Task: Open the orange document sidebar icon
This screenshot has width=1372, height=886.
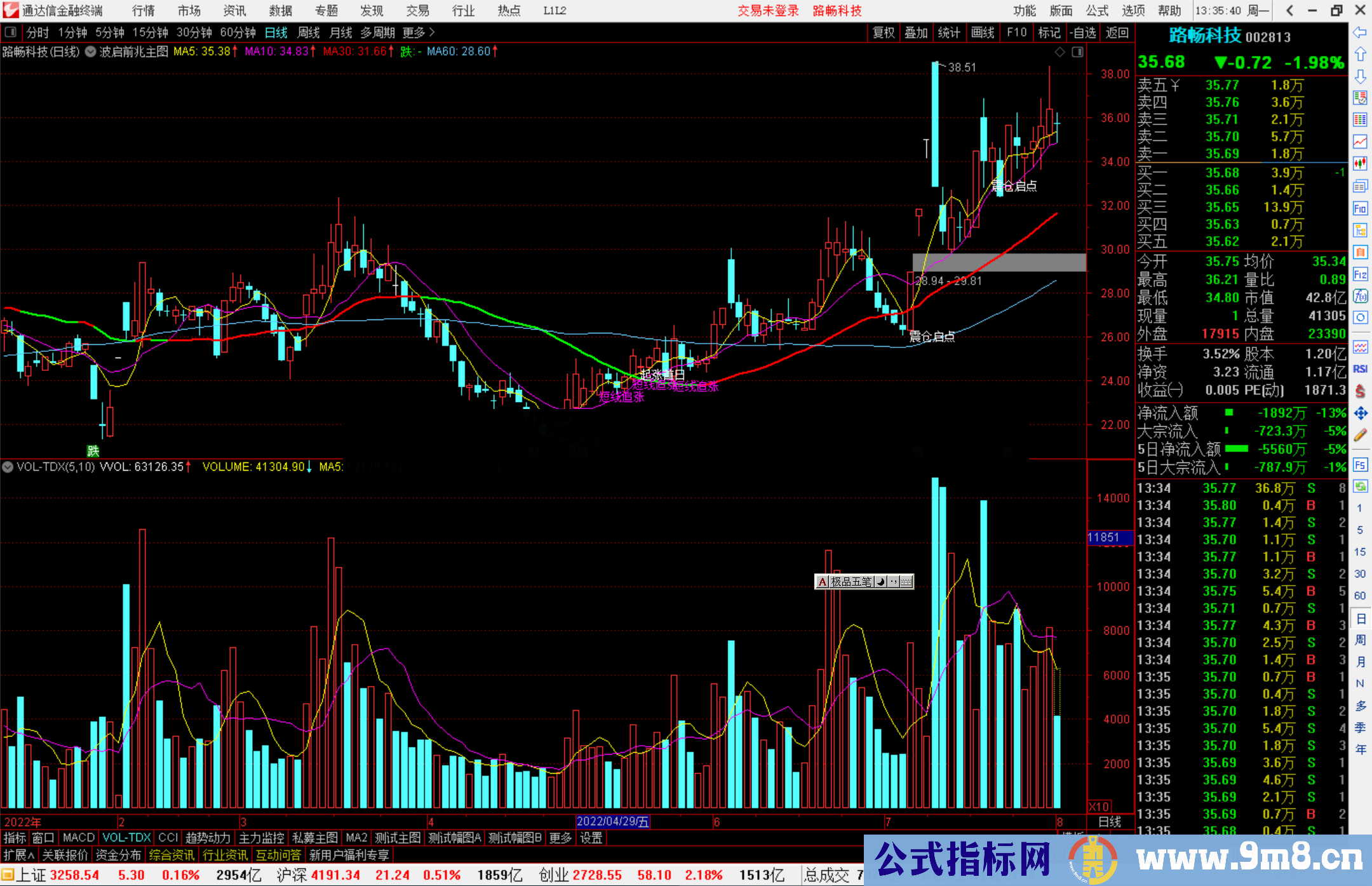Action: [x=1360, y=252]
